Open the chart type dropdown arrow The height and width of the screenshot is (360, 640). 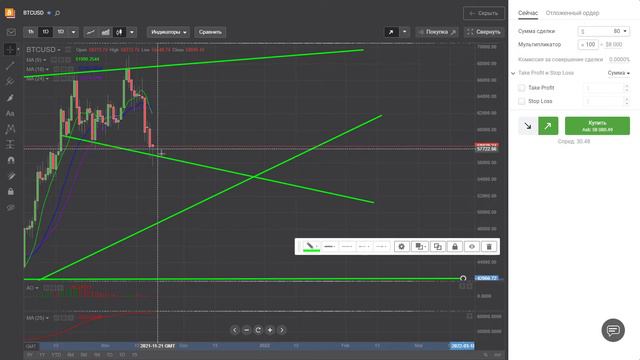(131, 32)
